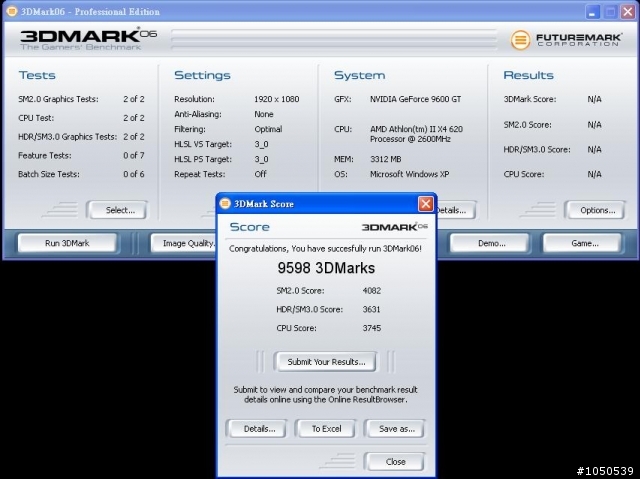
Task: Click '3DMark Score:' label in Results
Action: click(530, 99)
